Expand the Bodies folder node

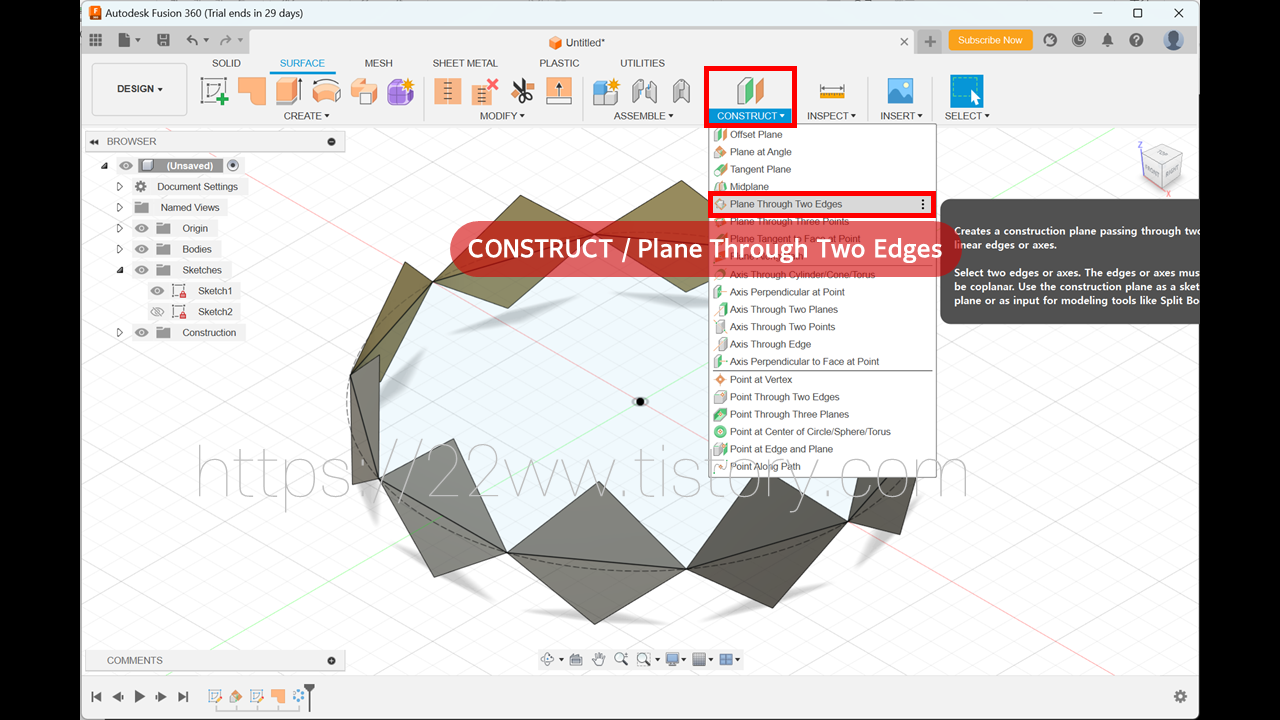tap(120, 249)
